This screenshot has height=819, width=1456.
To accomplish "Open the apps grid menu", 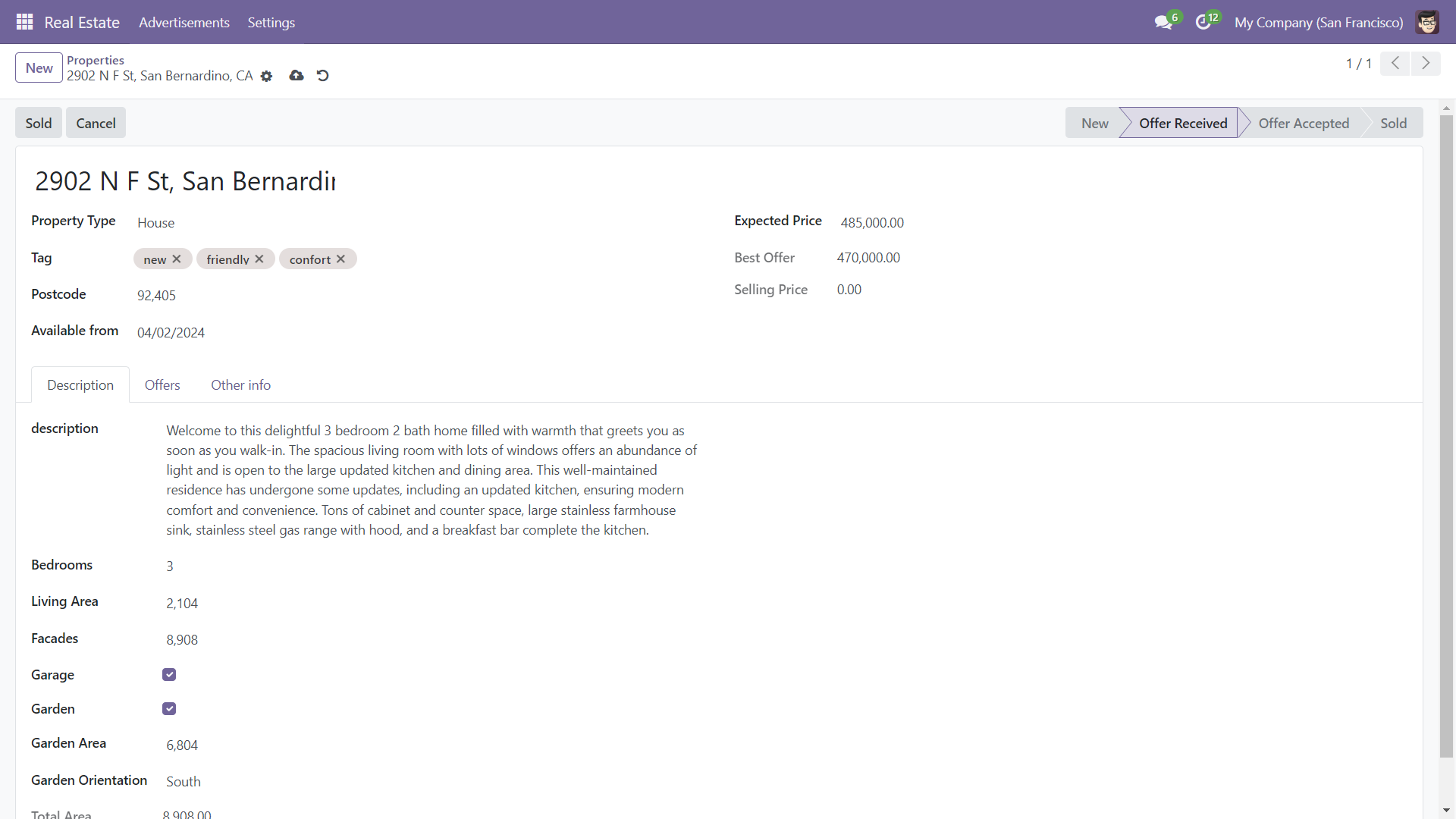I will coord(24,22).
